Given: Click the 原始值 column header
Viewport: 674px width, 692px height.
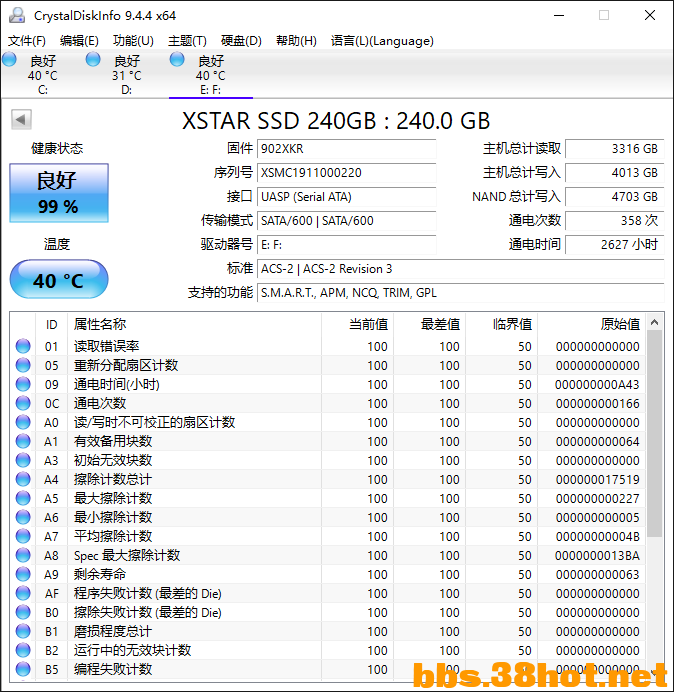Looking at the screenshot, I should pos(591,324).
